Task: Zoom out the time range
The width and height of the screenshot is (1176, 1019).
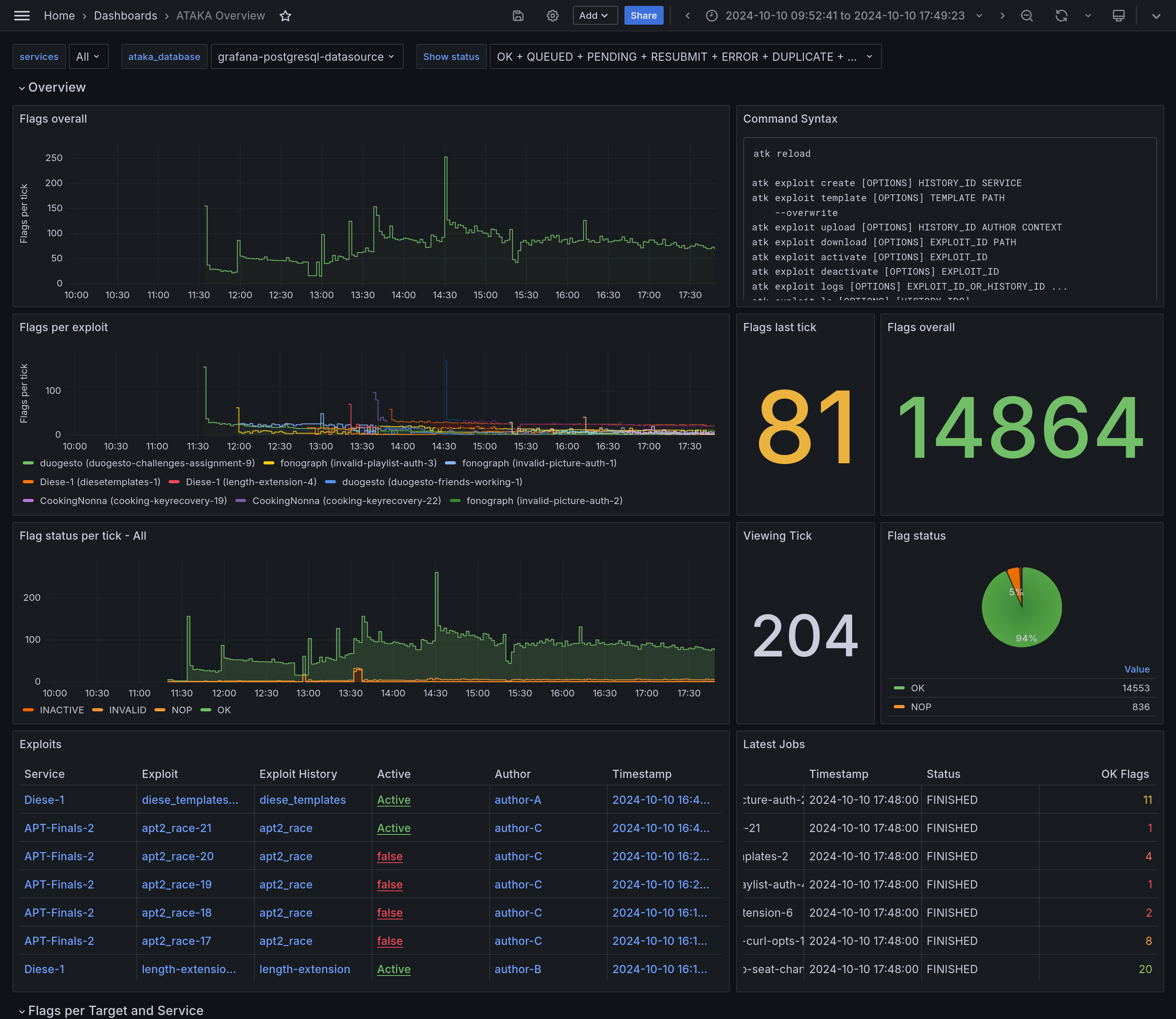Action: pyautogui.click(x=1026, y=16)
